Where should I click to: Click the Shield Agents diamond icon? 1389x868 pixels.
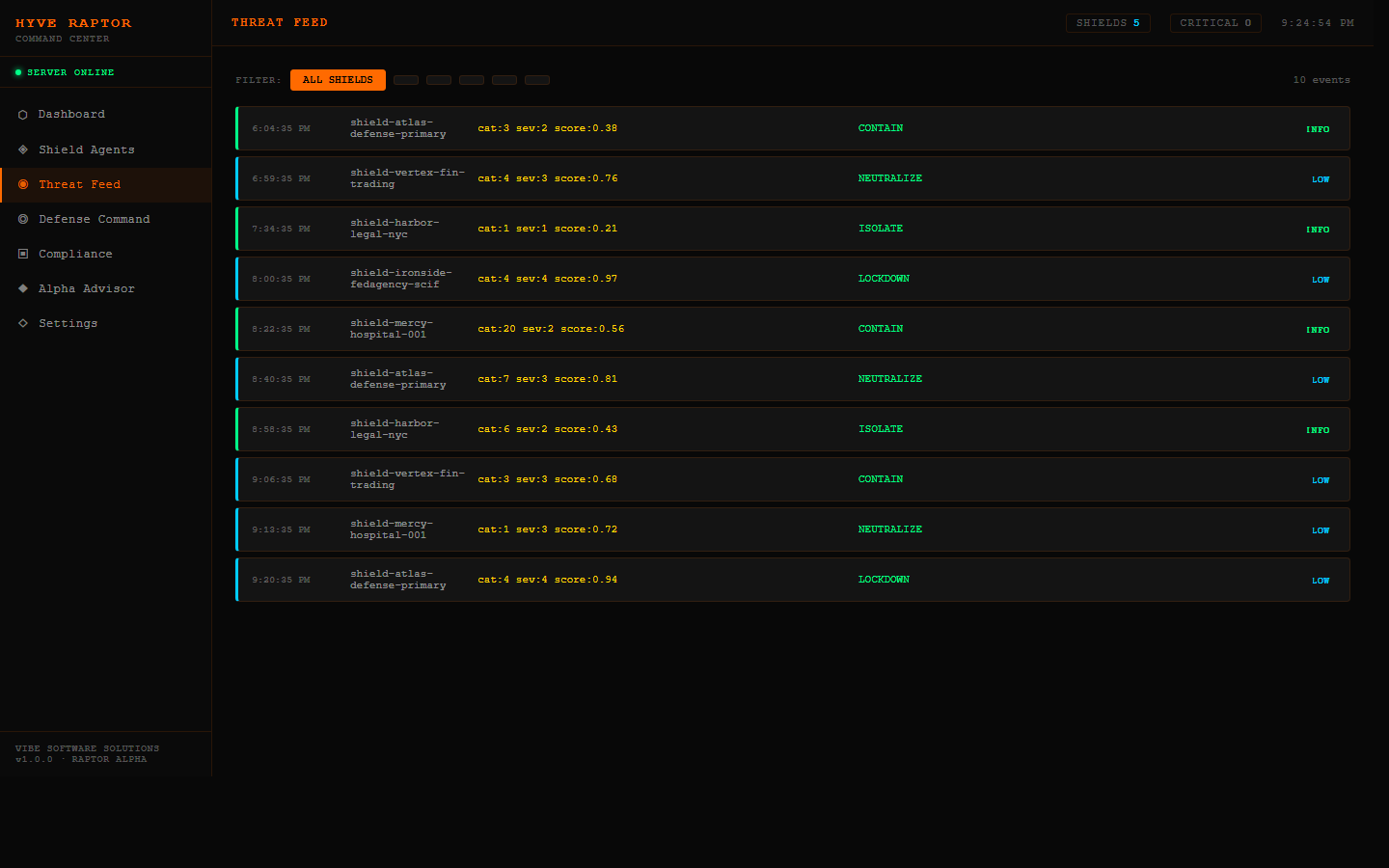[x=23, y=149]
